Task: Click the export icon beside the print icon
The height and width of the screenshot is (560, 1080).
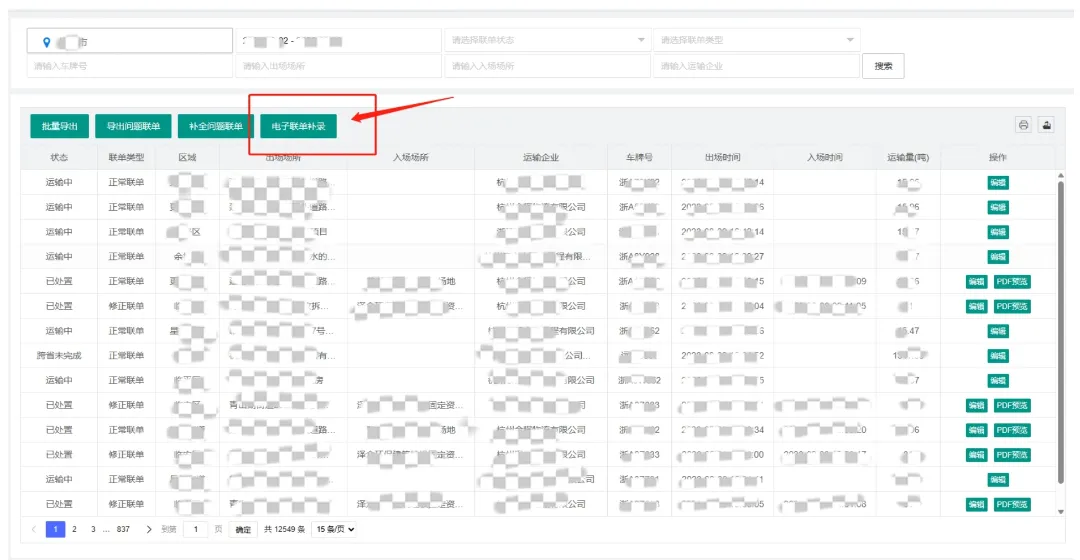Action: (x=1046, y=125)
